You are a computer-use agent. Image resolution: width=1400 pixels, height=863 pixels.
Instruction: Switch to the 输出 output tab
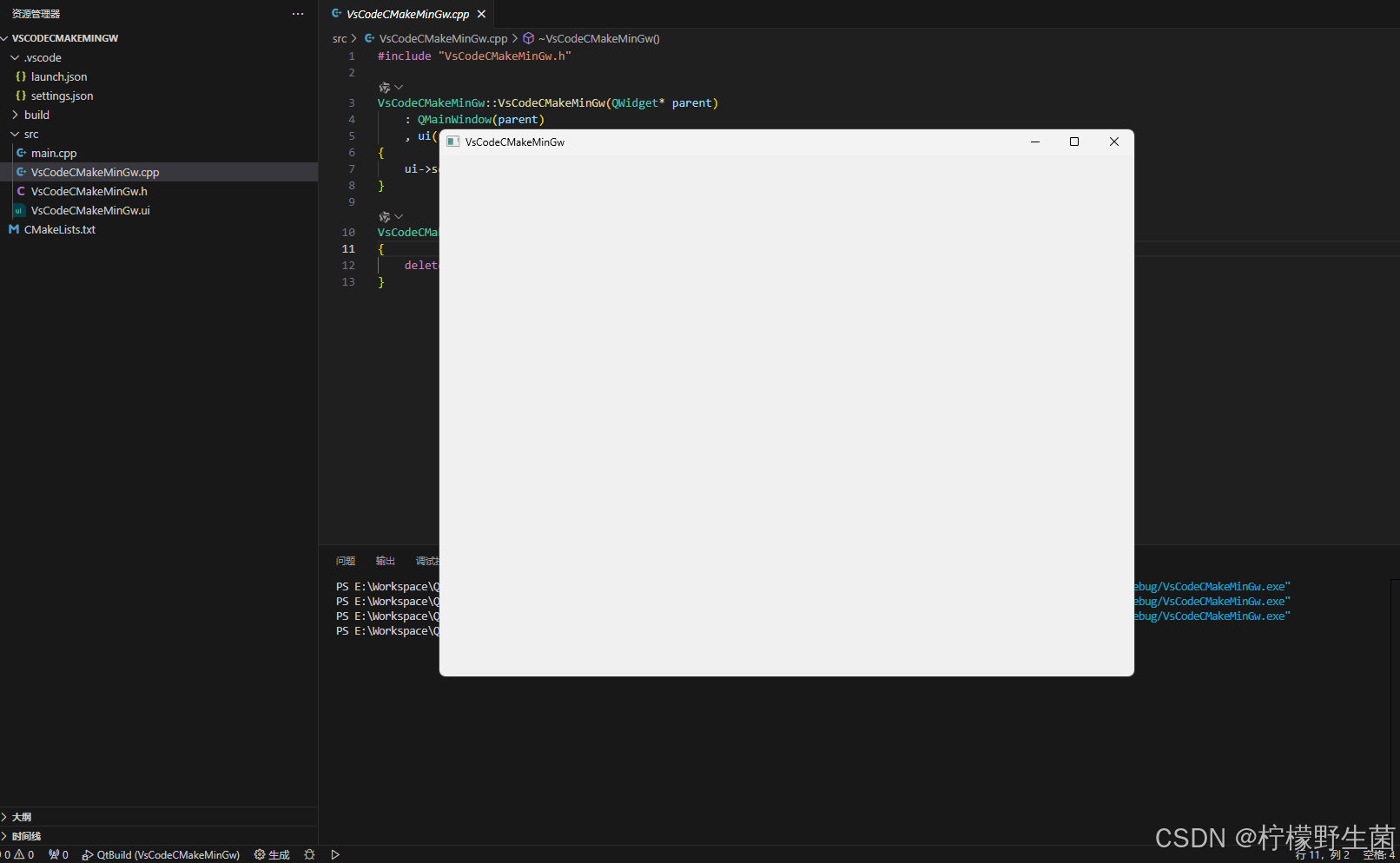pyautogui.click(x=385, y=561)
